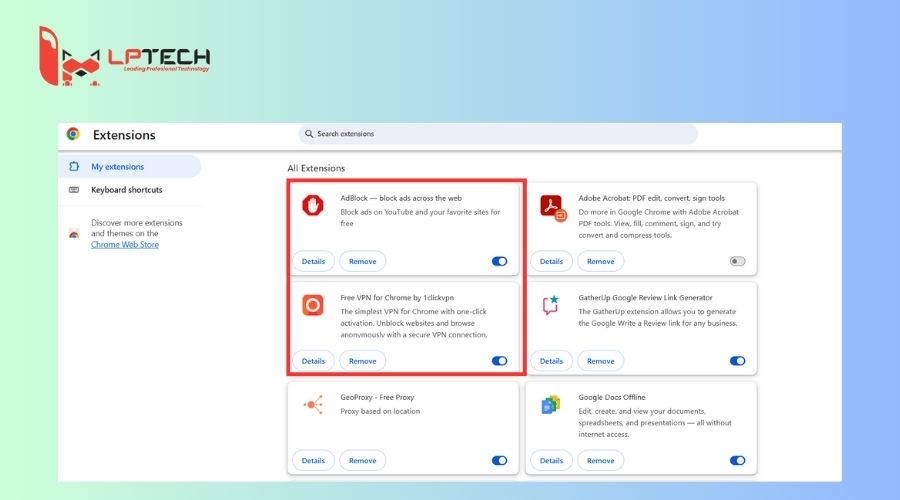The image size is (900, 500).
Task: Click the GeoProxy network node icon
Action: pyautogui.click(x=313, y=405)
